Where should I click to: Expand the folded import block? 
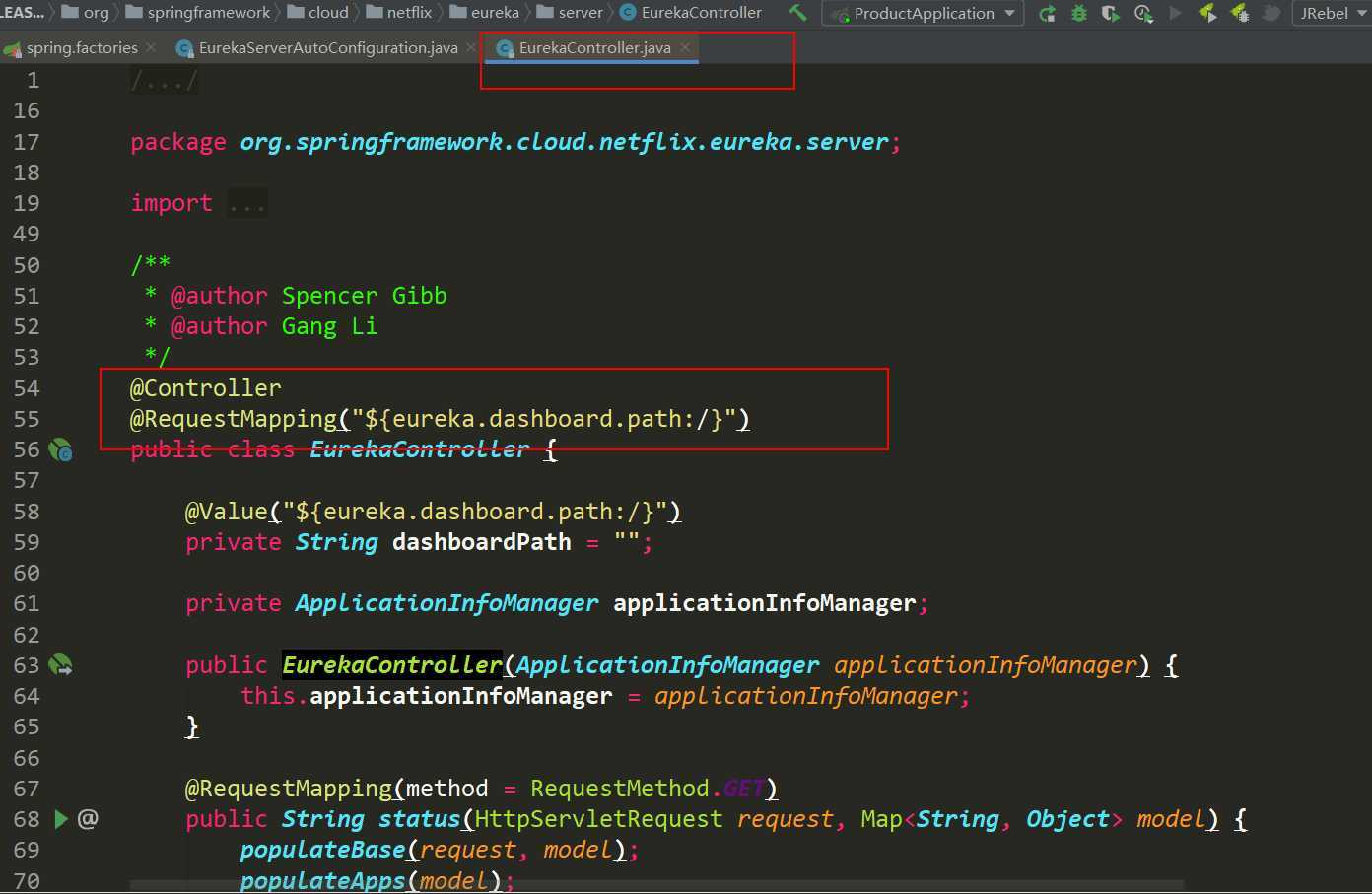pyautogui.click(x=247, y=204)
